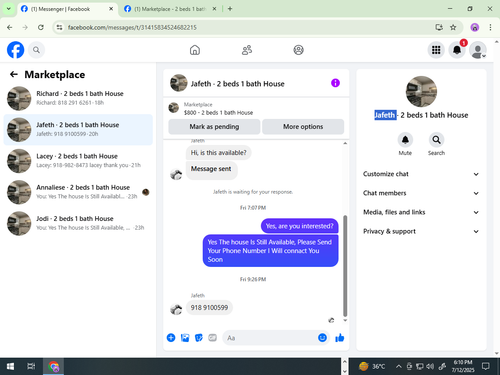
Task: Click Mark as pending button
Action: point(214,127)
